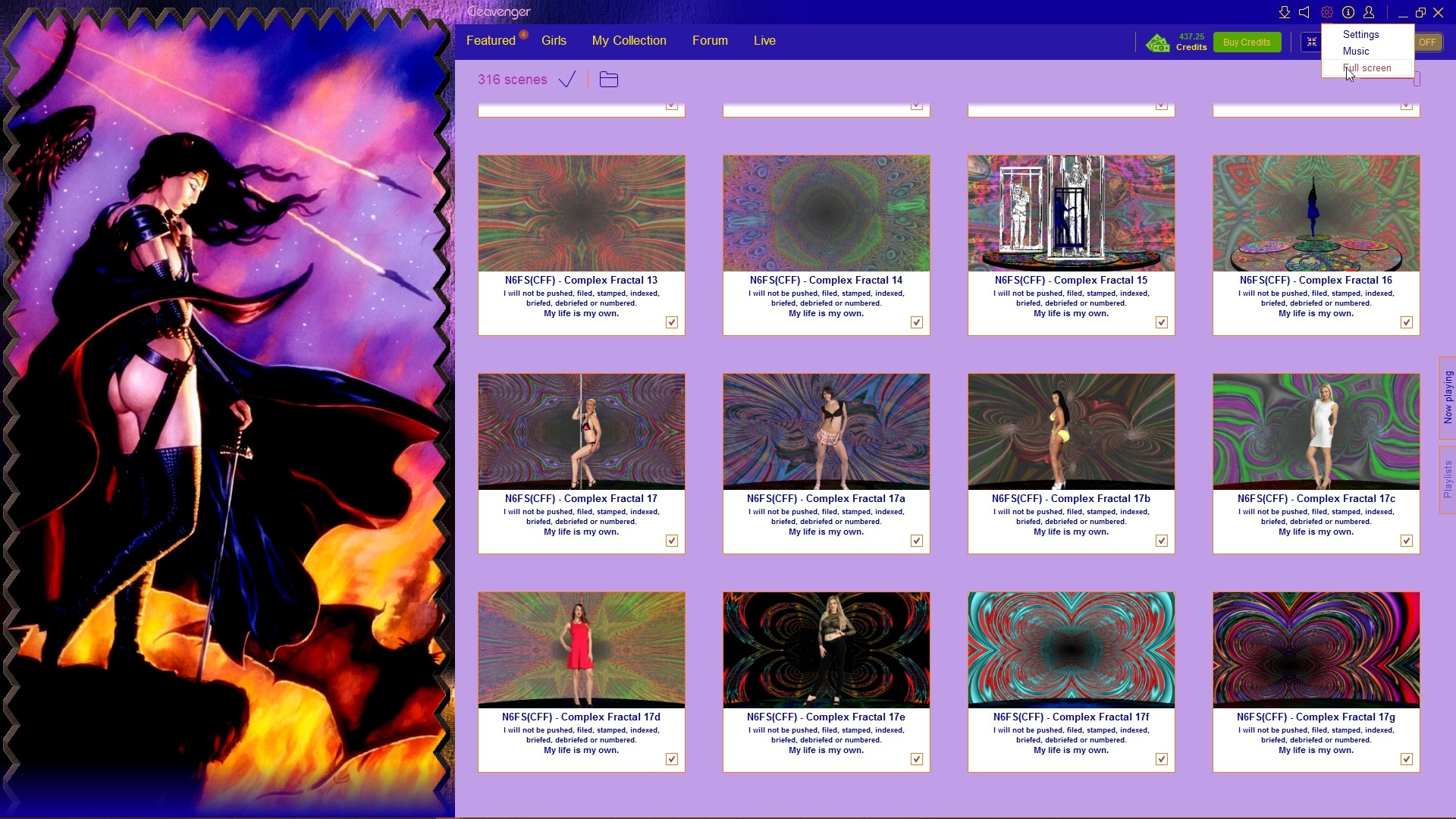Select Full screen in the dropdown menu
Image resolution: width=1456 pixels, height=819 pixels.
click(x=1367, y=67)
